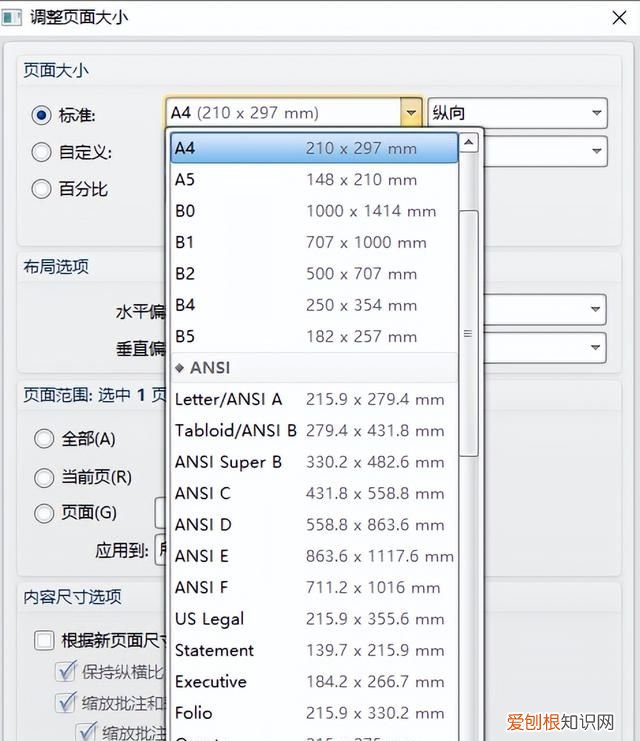Pick Letter/ANSI A paper size
This screenshot has height=741, width=640.
tap(314, 399)
